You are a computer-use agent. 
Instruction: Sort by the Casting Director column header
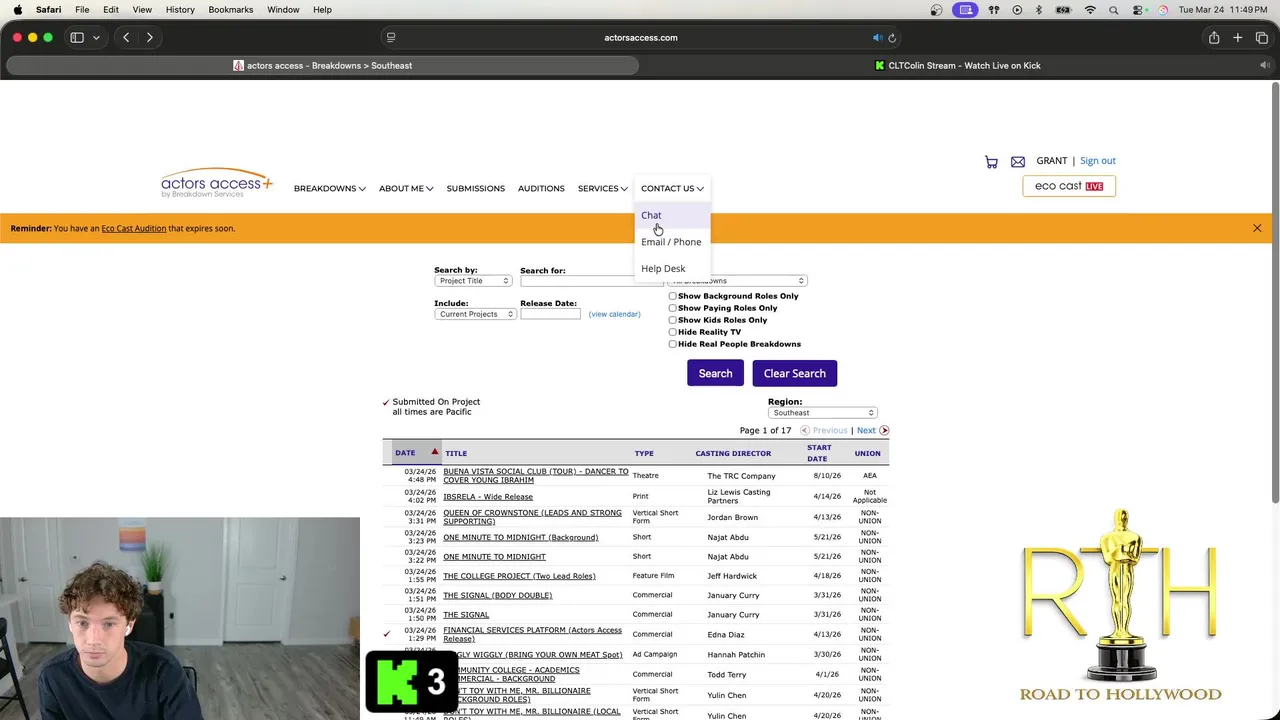click(x=733, y=454)
